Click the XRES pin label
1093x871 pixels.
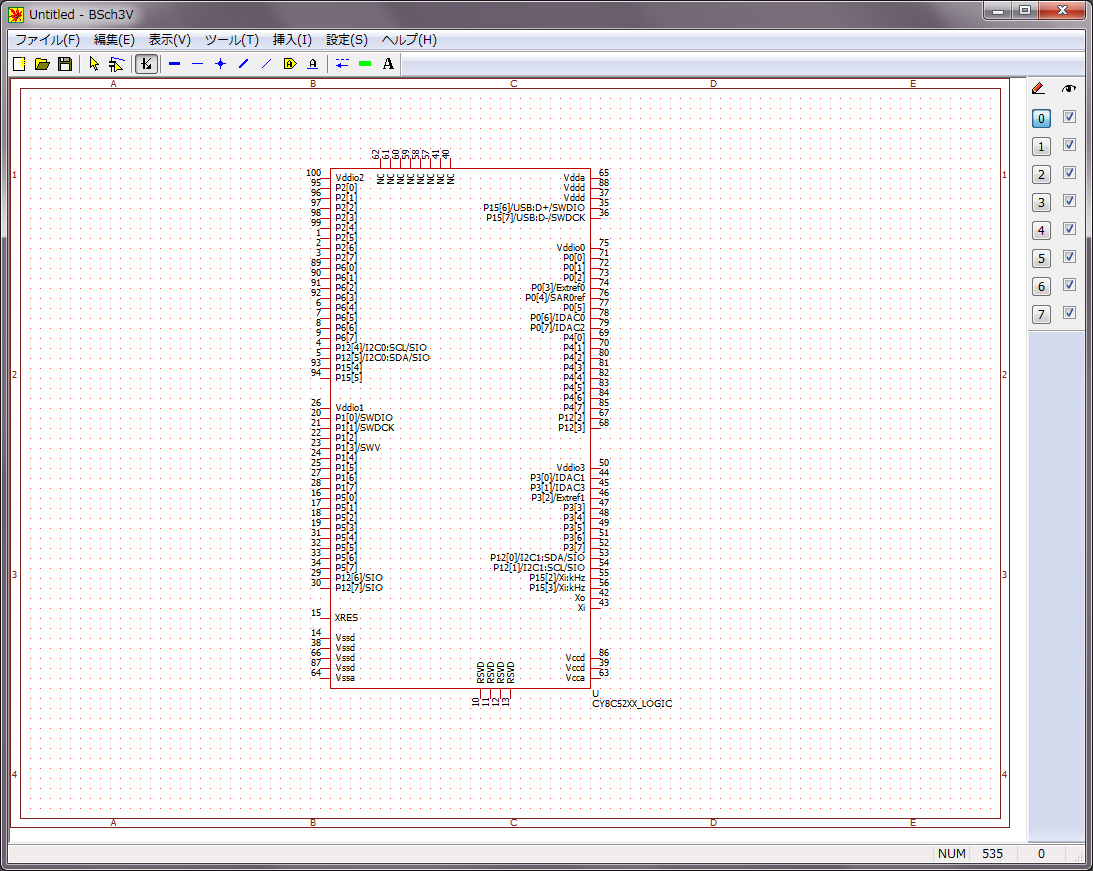pyautogui.click(x=346, y=618)
